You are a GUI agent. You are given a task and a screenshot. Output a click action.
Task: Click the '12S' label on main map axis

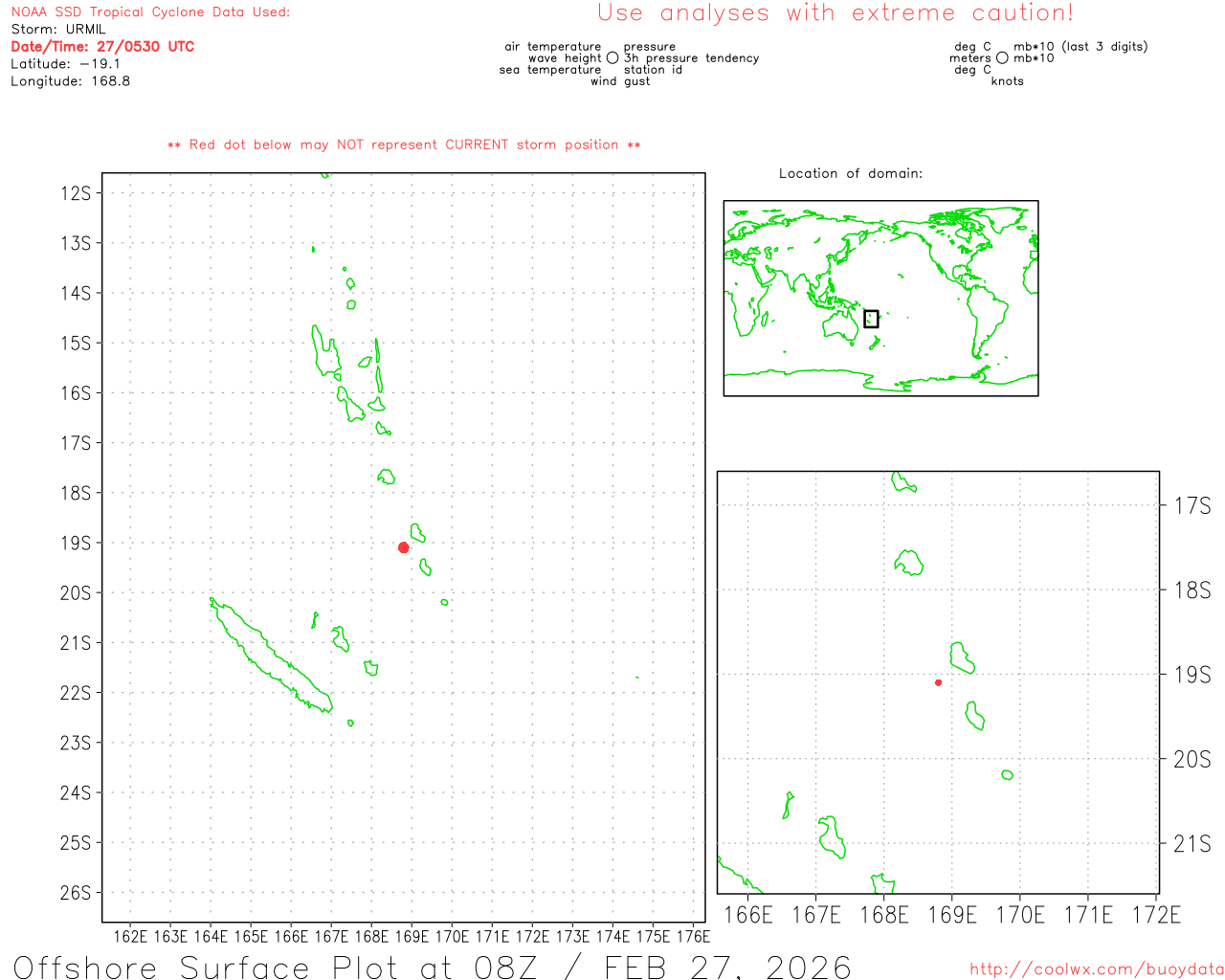tap(76, 193)
